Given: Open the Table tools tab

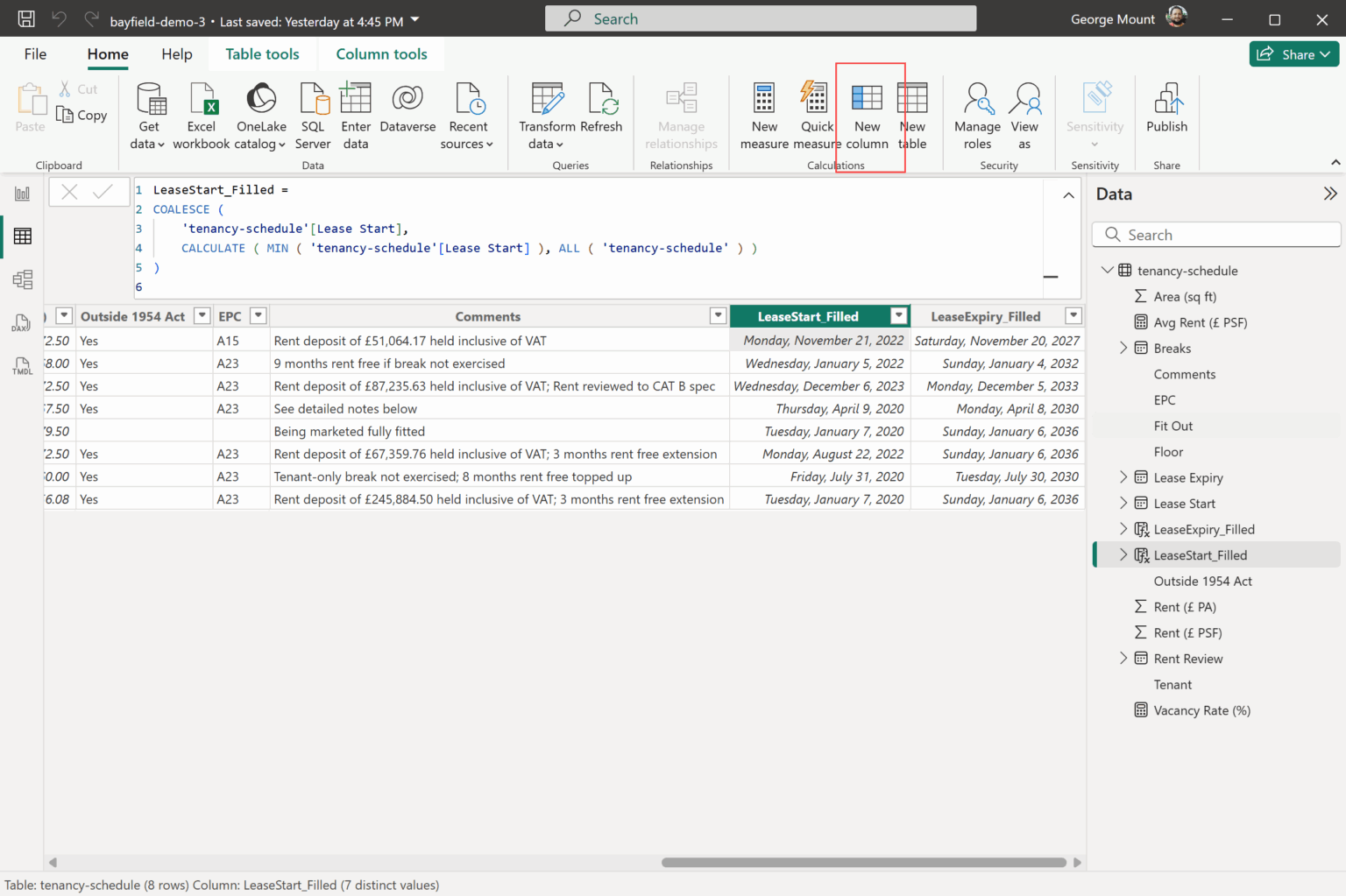Looking at the screenshot, I should (x=262, y=54).
